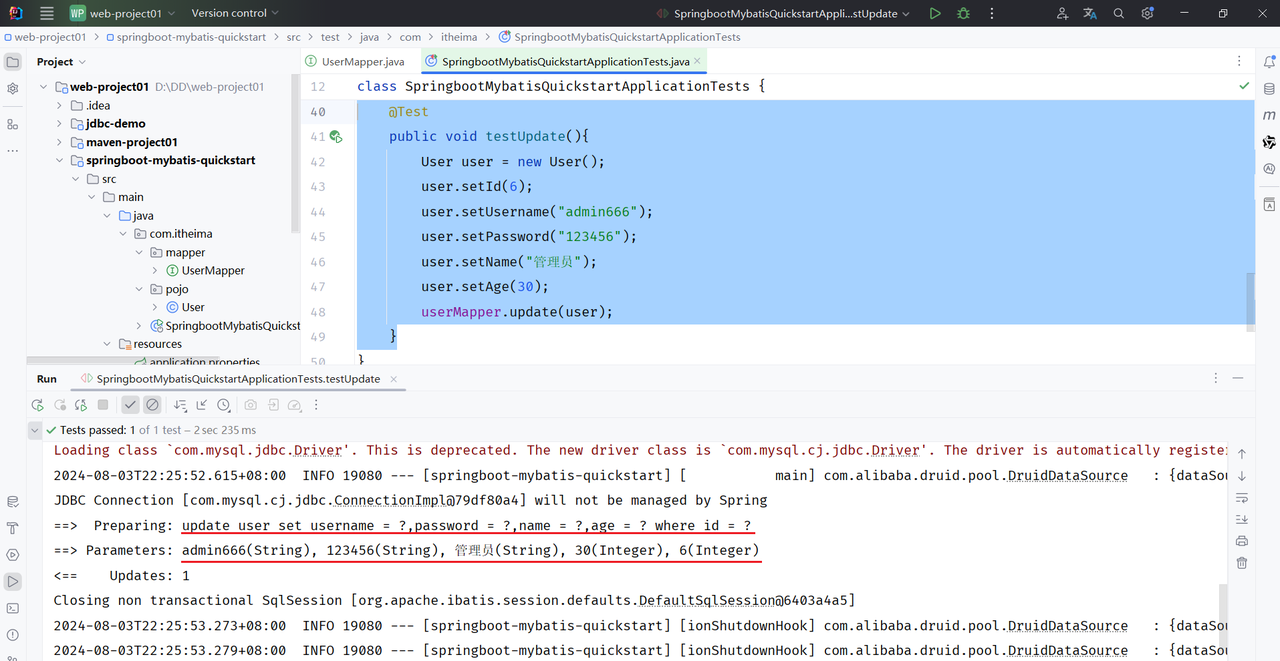Toggle Show Passed tests checkmark button

(x=130, y=405)
